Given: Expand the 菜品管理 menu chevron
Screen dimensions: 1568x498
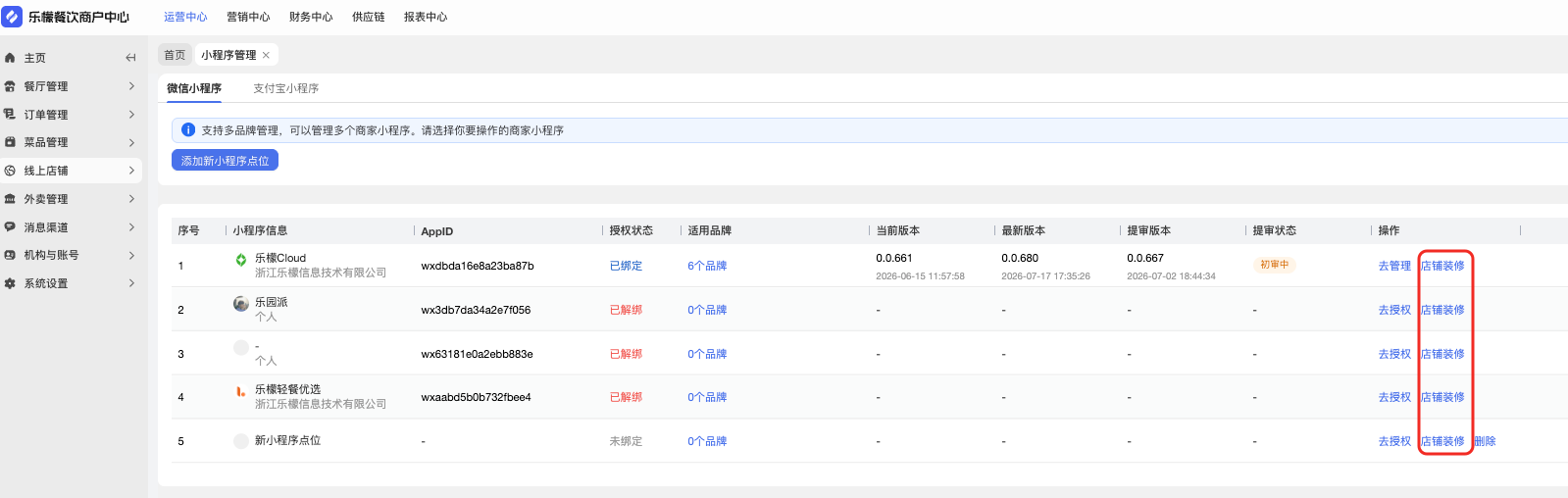Looking at the screenshot, I should coord(131,142).
